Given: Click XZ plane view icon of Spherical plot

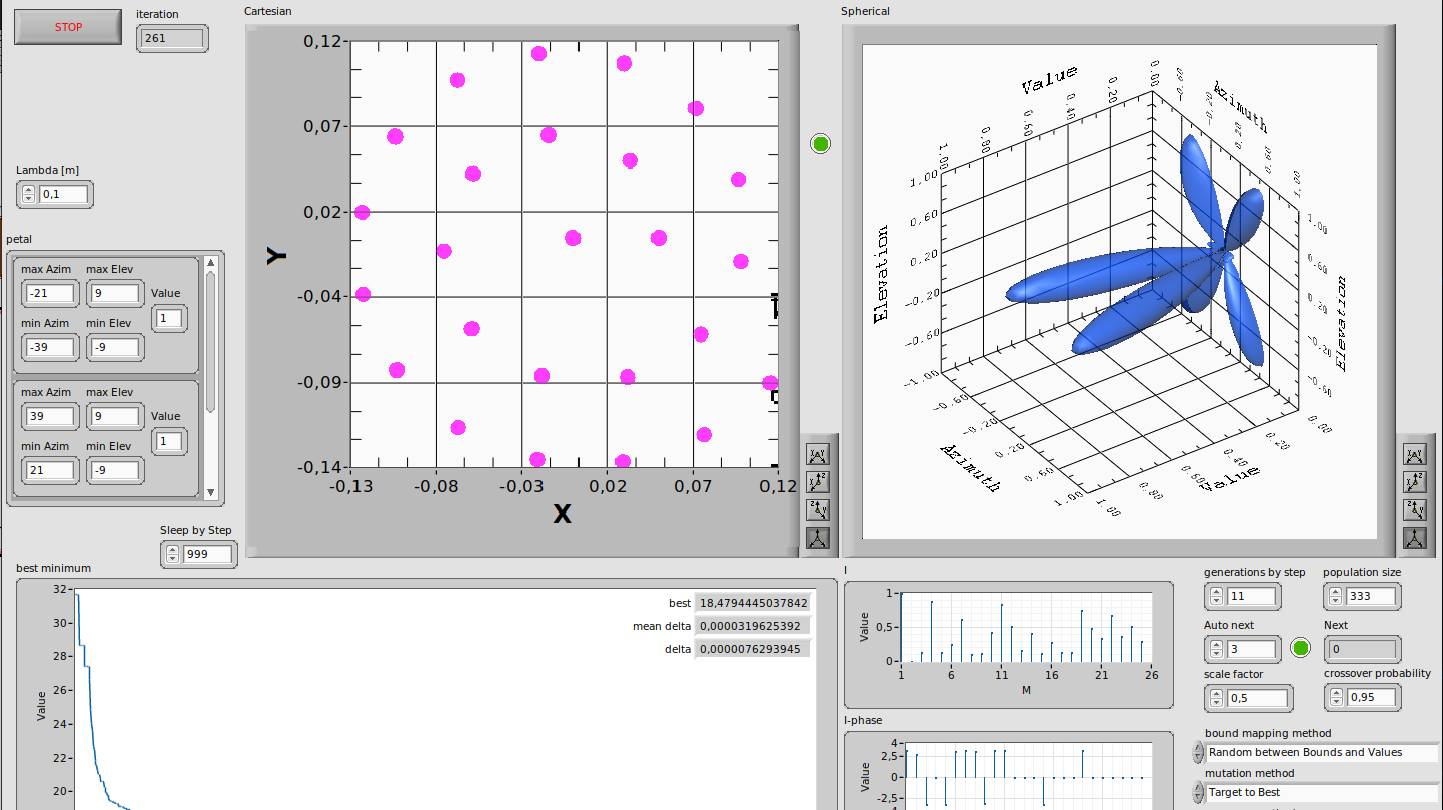Looking at the screenshot, I should (1414, 483).
